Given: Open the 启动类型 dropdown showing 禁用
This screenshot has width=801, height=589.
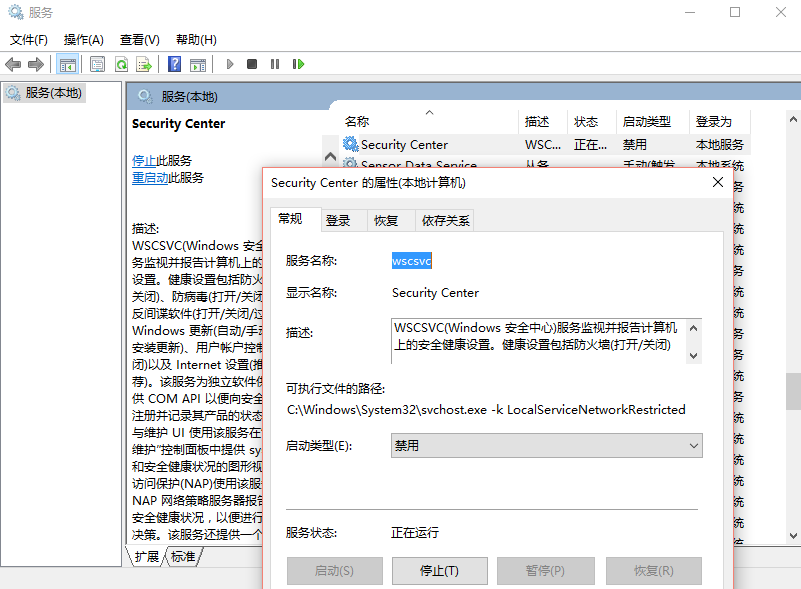Looking at the screenshot, I should (546, 446).
